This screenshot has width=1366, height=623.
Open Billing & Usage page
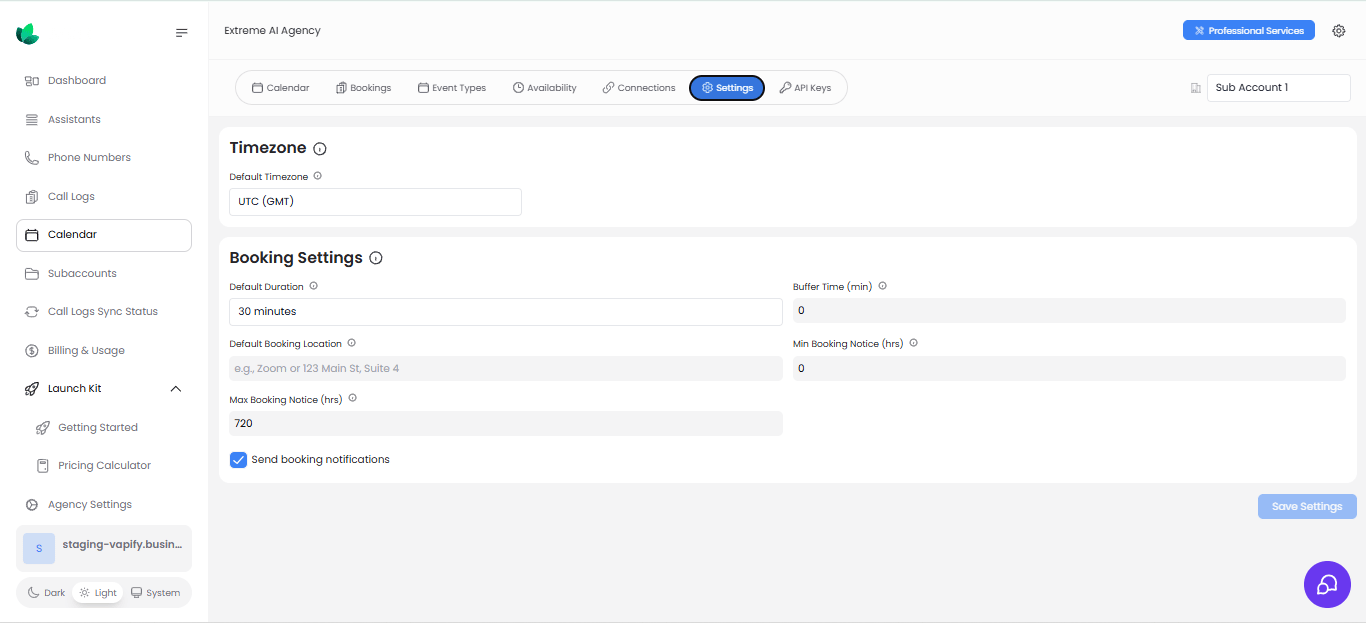[104, 350]
